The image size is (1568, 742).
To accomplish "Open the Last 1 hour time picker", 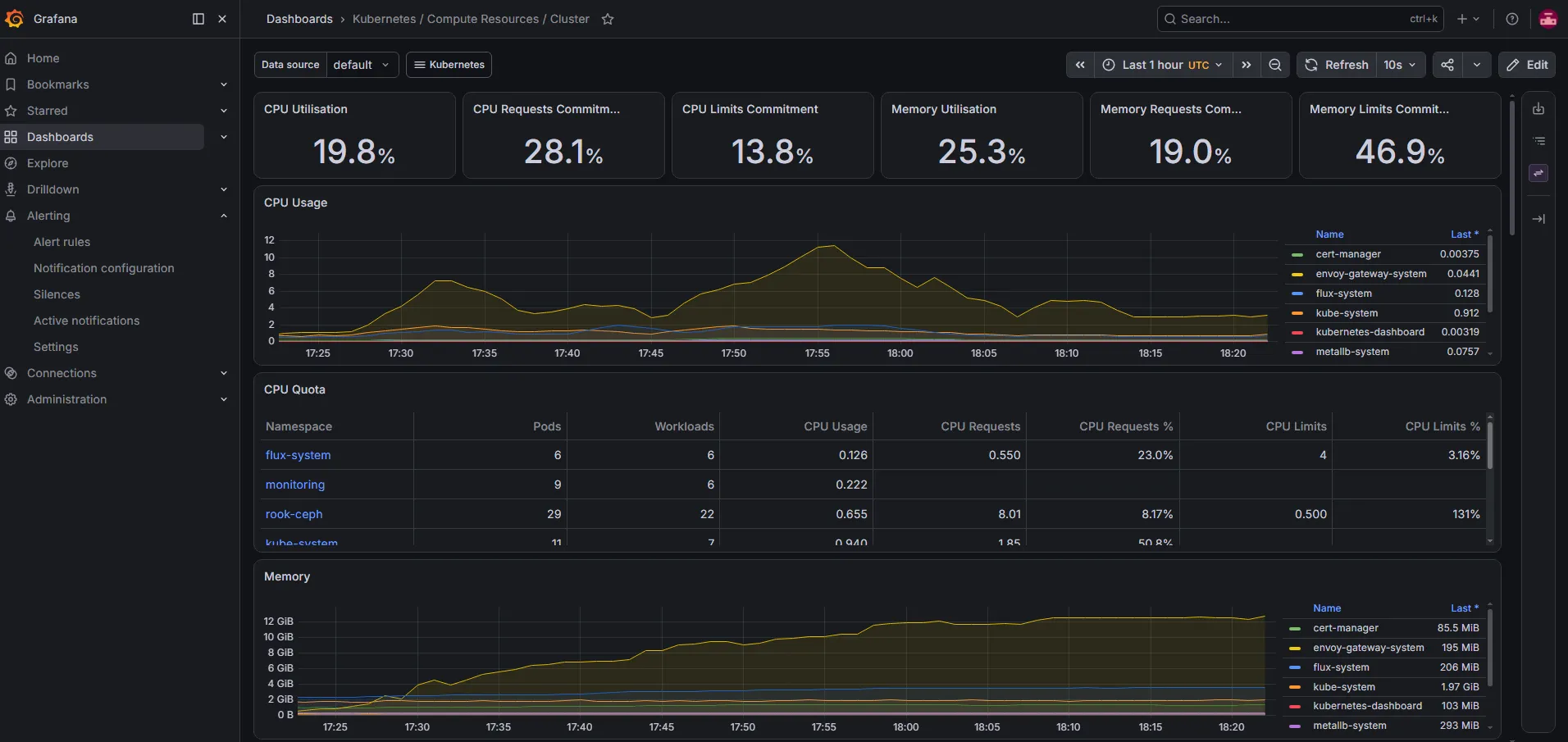I will [1163, 65].
